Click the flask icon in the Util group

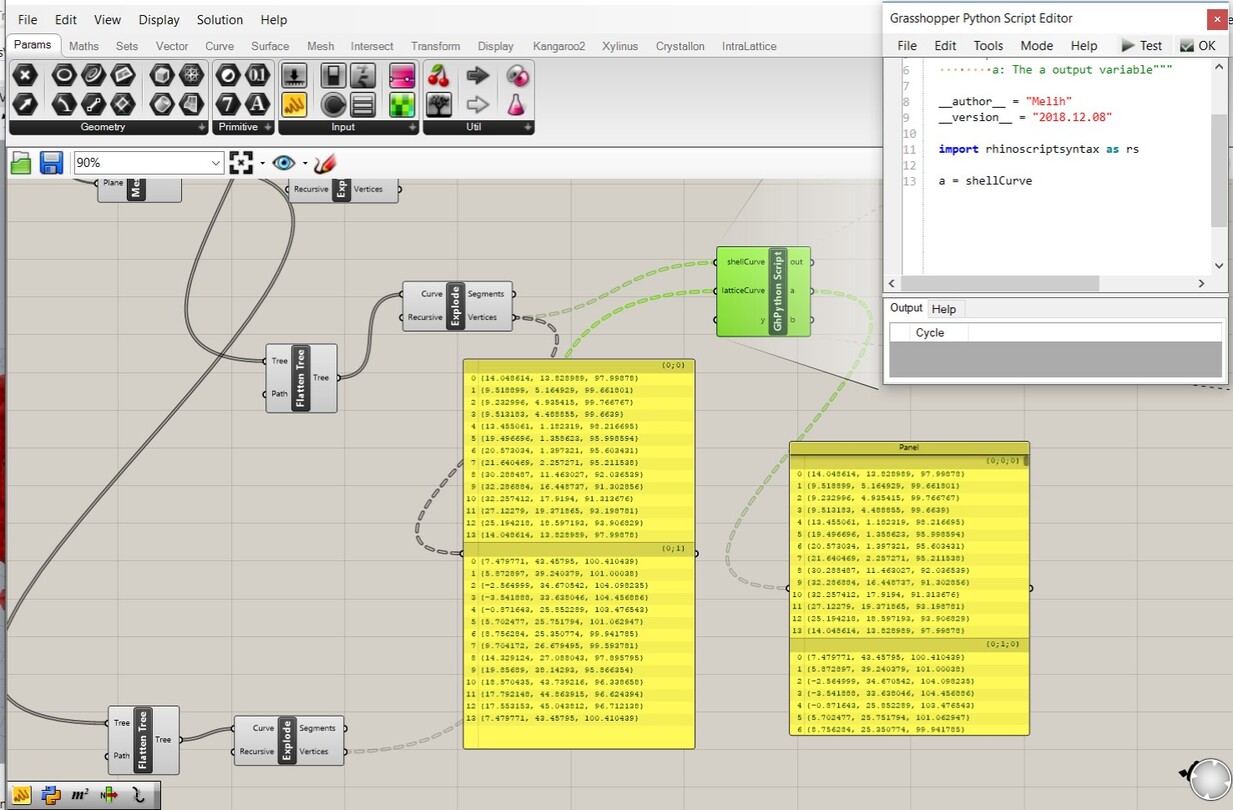[520, 105]
